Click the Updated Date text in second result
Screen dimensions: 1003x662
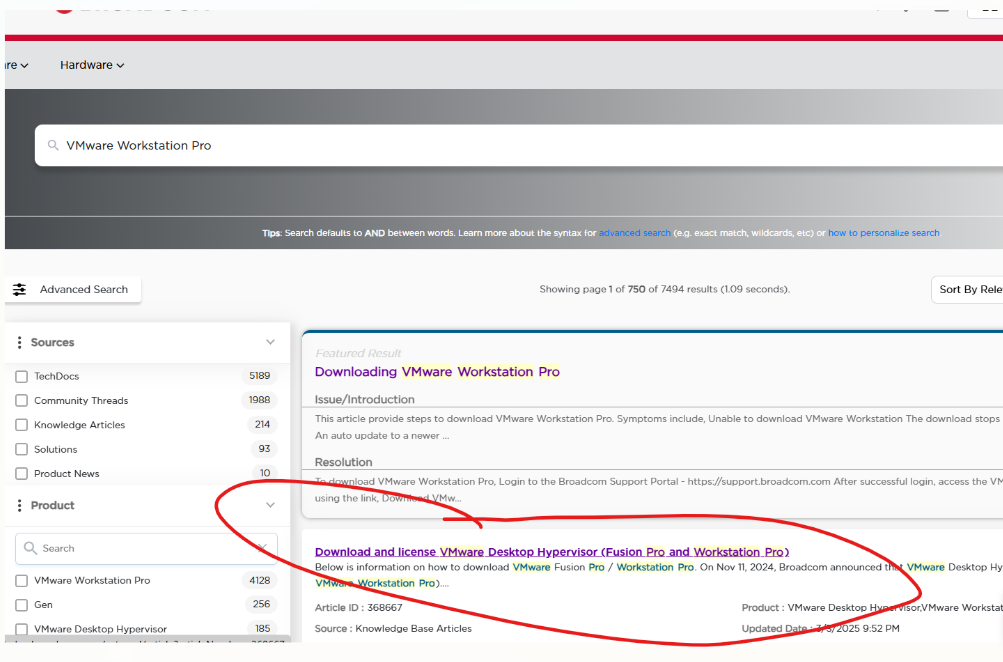point(821,629)
